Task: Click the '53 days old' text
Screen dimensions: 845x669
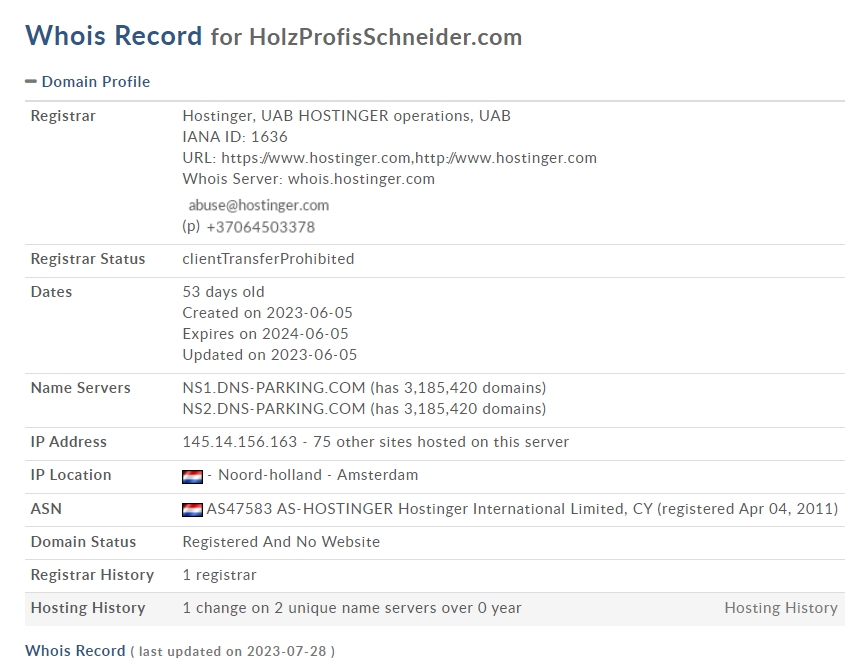Action: pyautogui.click(x=224, y=292)
